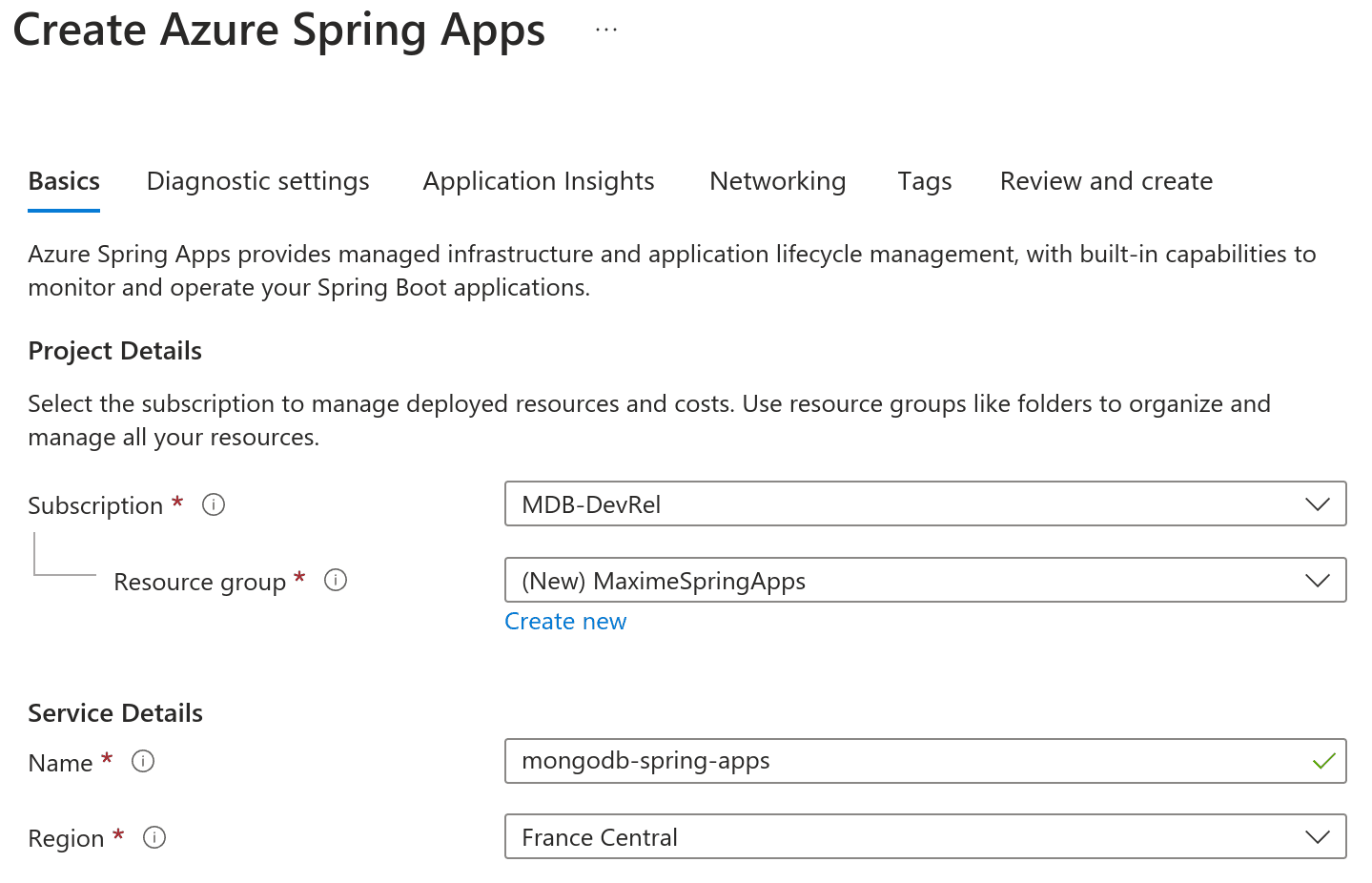Switch to the Diagnostic settings tab
The height and width of the screenshot is (883, 1372).
pyautogui.click(x=257, y=181)
